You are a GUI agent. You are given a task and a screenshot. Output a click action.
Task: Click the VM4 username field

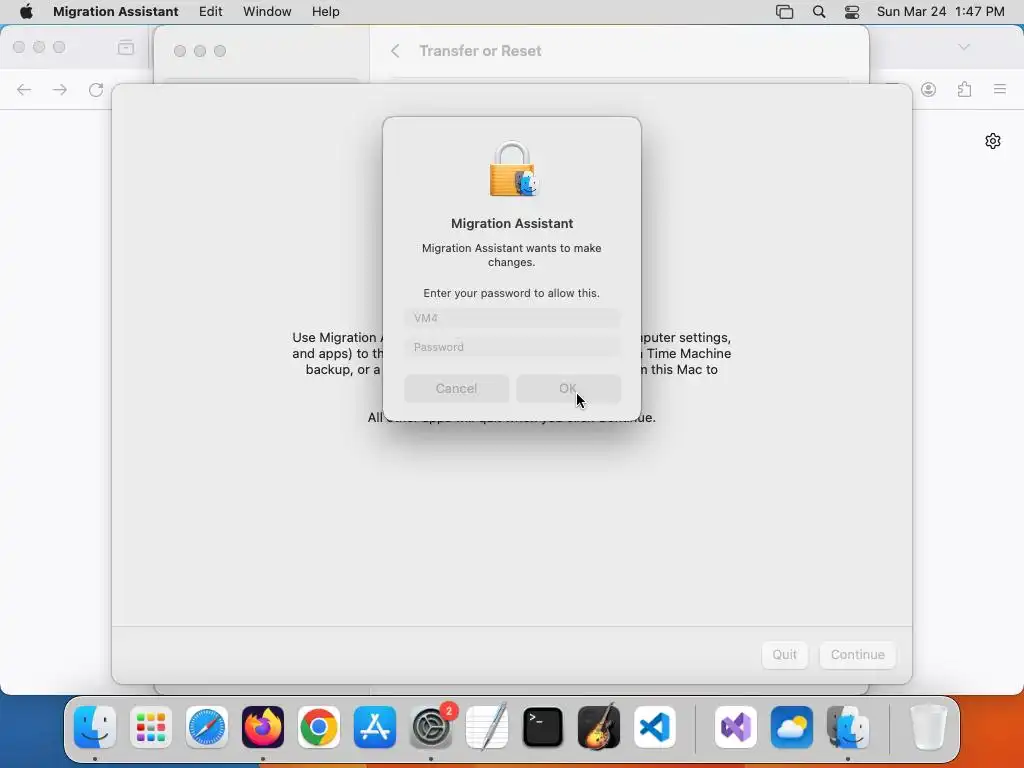tap(512, 318)
